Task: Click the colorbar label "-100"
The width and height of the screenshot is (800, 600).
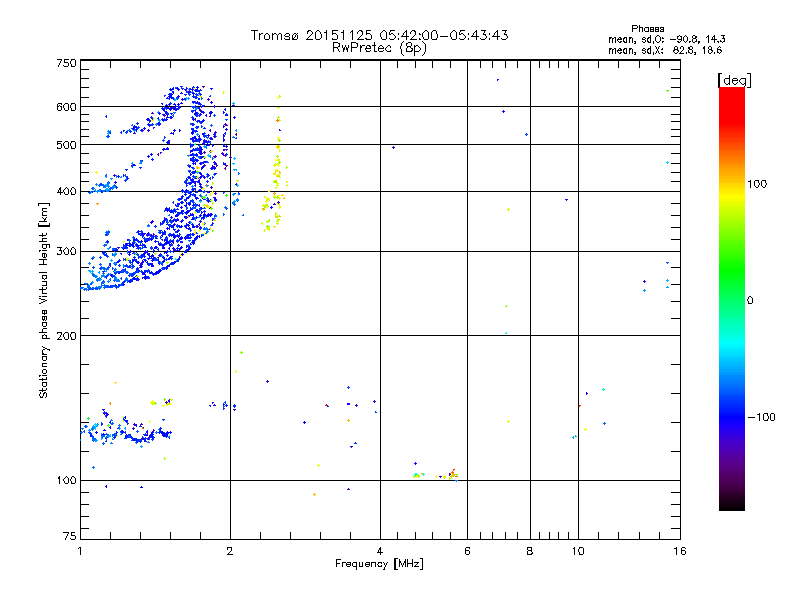Action: (761, 417)
